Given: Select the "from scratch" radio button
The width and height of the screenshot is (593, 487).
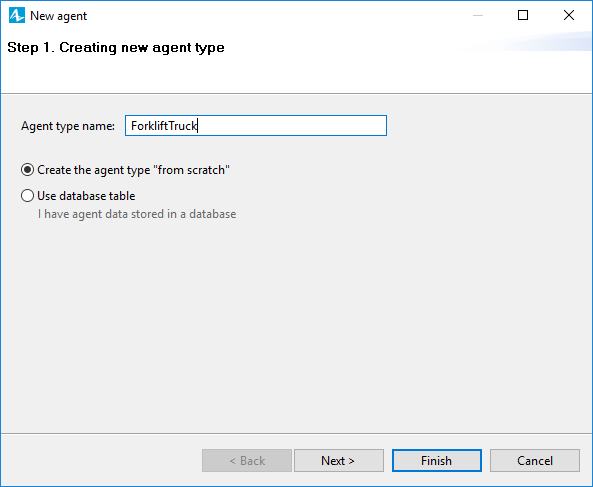Looking at the screenshot, I should click(27, 170).
